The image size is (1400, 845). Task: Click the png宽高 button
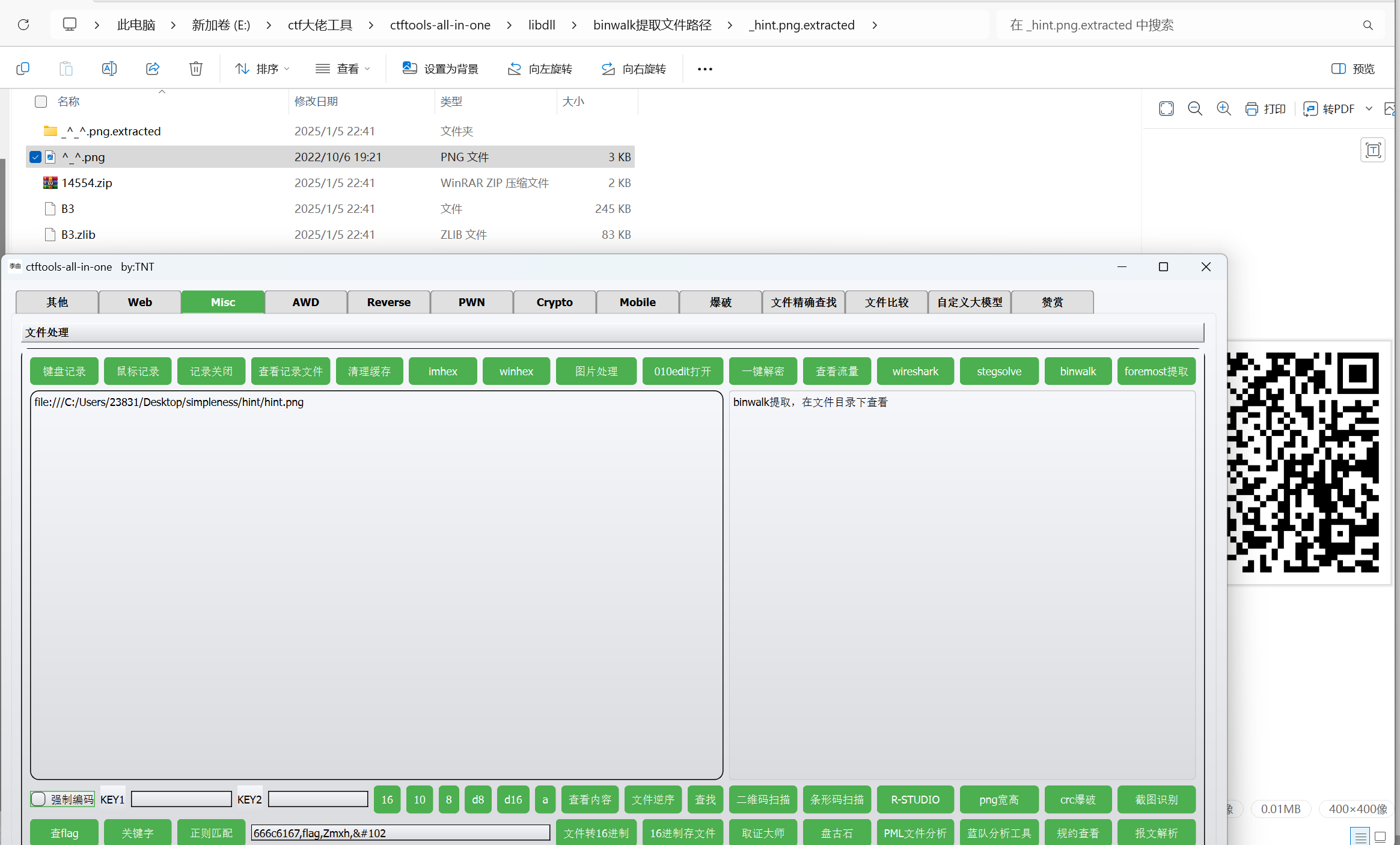999,799
